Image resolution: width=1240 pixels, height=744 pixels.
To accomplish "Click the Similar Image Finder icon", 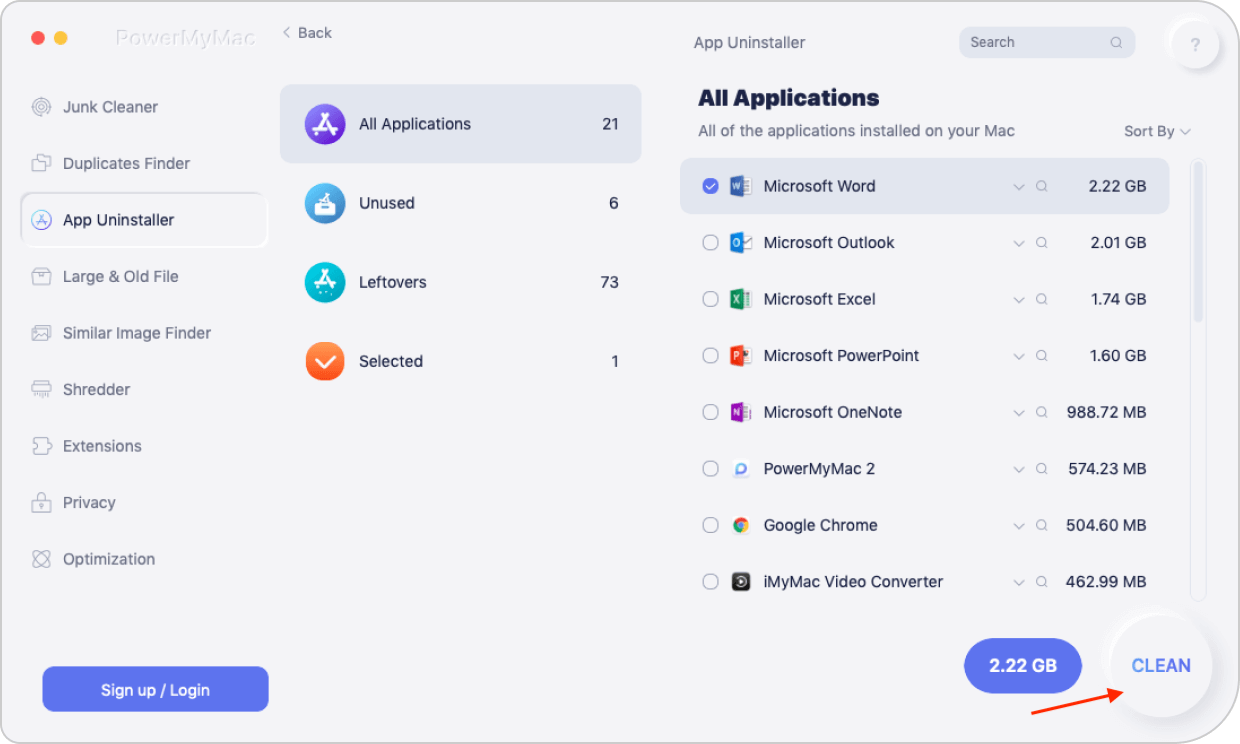I will [41, 333].
